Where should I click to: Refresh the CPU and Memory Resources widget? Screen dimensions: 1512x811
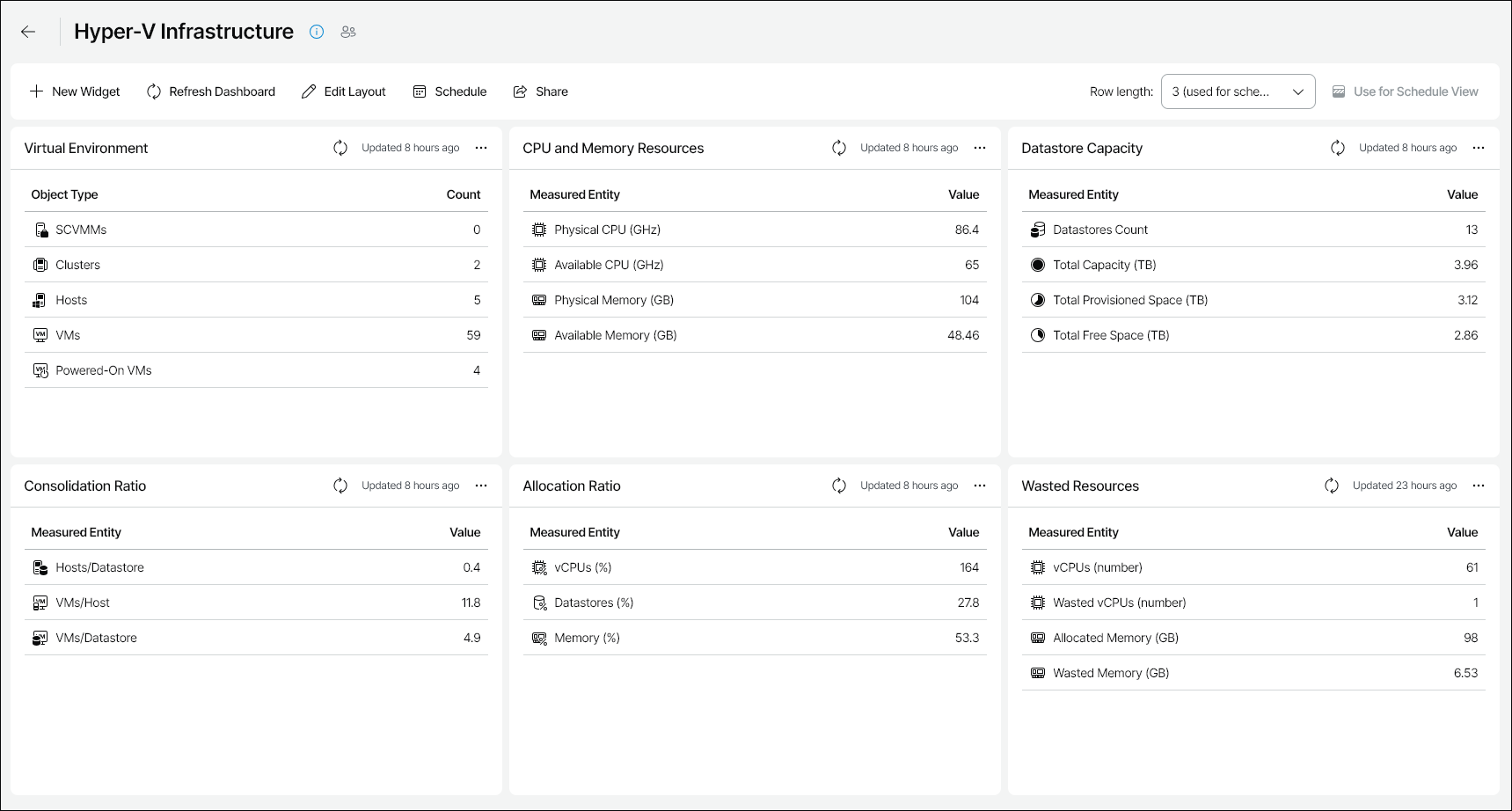click(839, 148)
